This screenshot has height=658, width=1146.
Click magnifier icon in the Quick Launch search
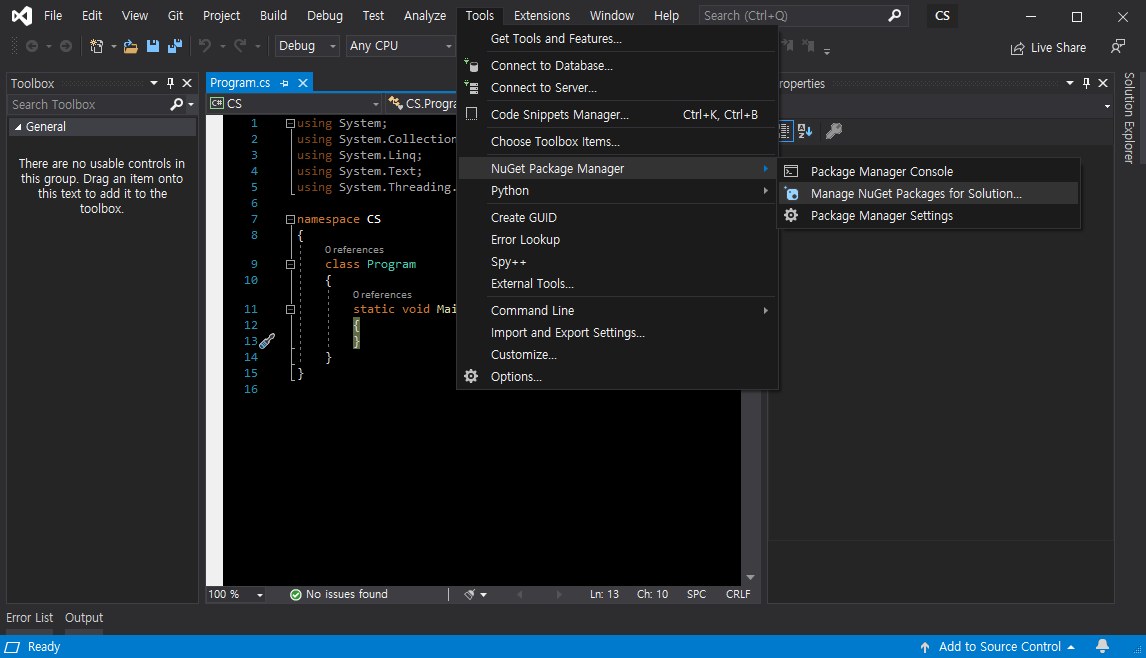pyautogui.click(x=895, y=15)
